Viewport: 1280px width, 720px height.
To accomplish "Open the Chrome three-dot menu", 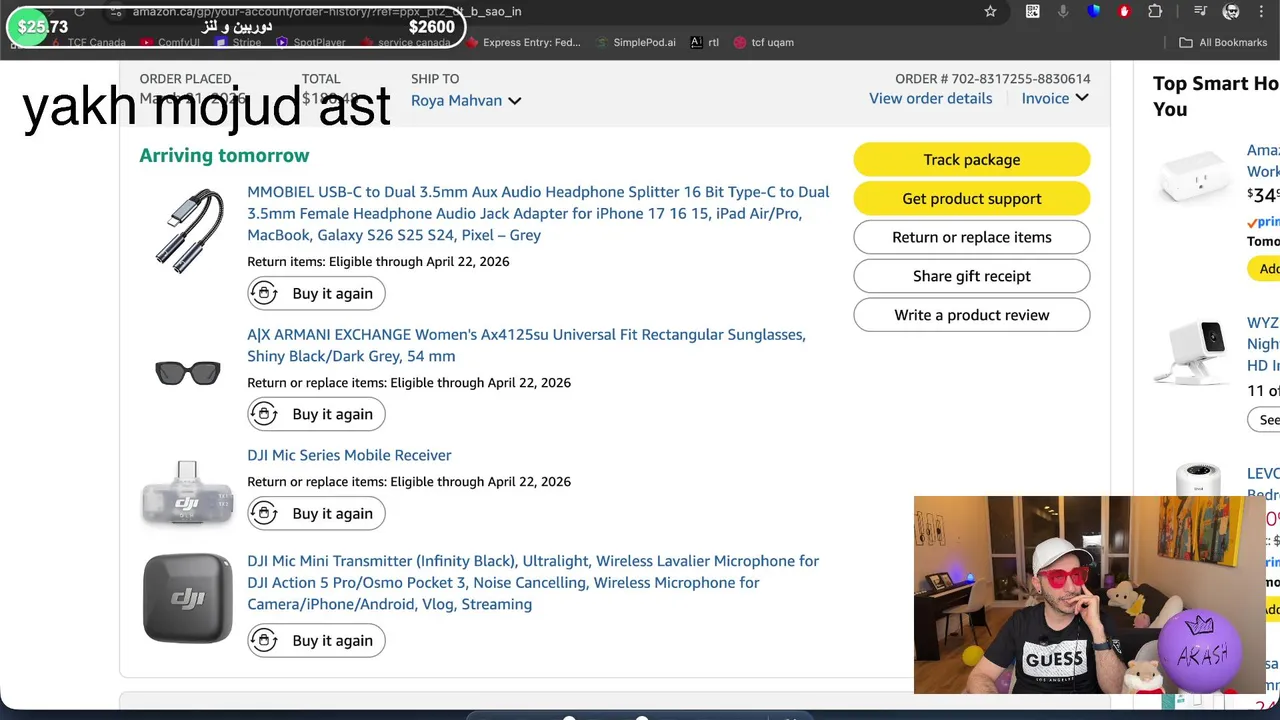I will click(1262, 11).
